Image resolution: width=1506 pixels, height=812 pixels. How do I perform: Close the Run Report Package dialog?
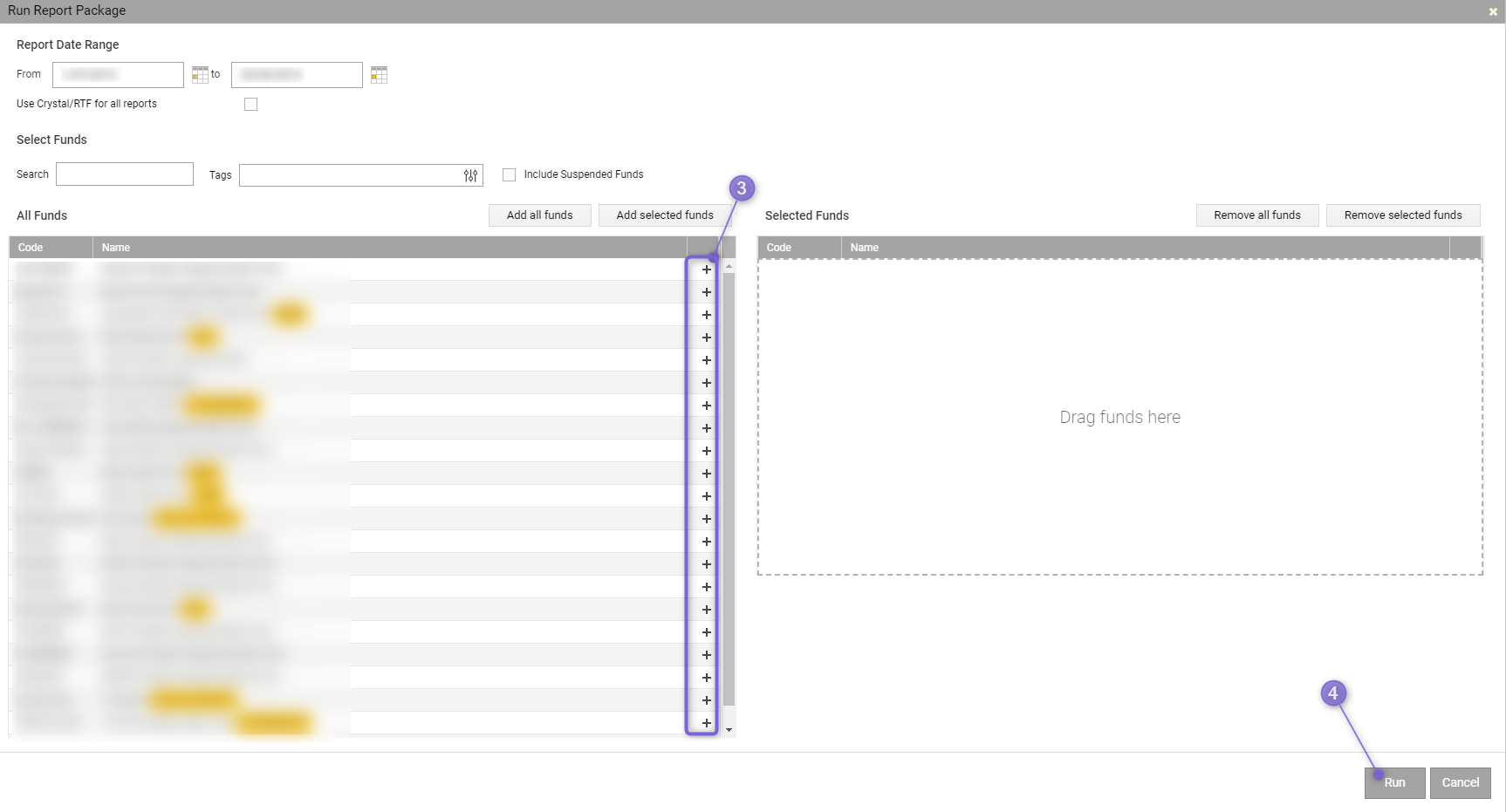(x=1493, y=11)
